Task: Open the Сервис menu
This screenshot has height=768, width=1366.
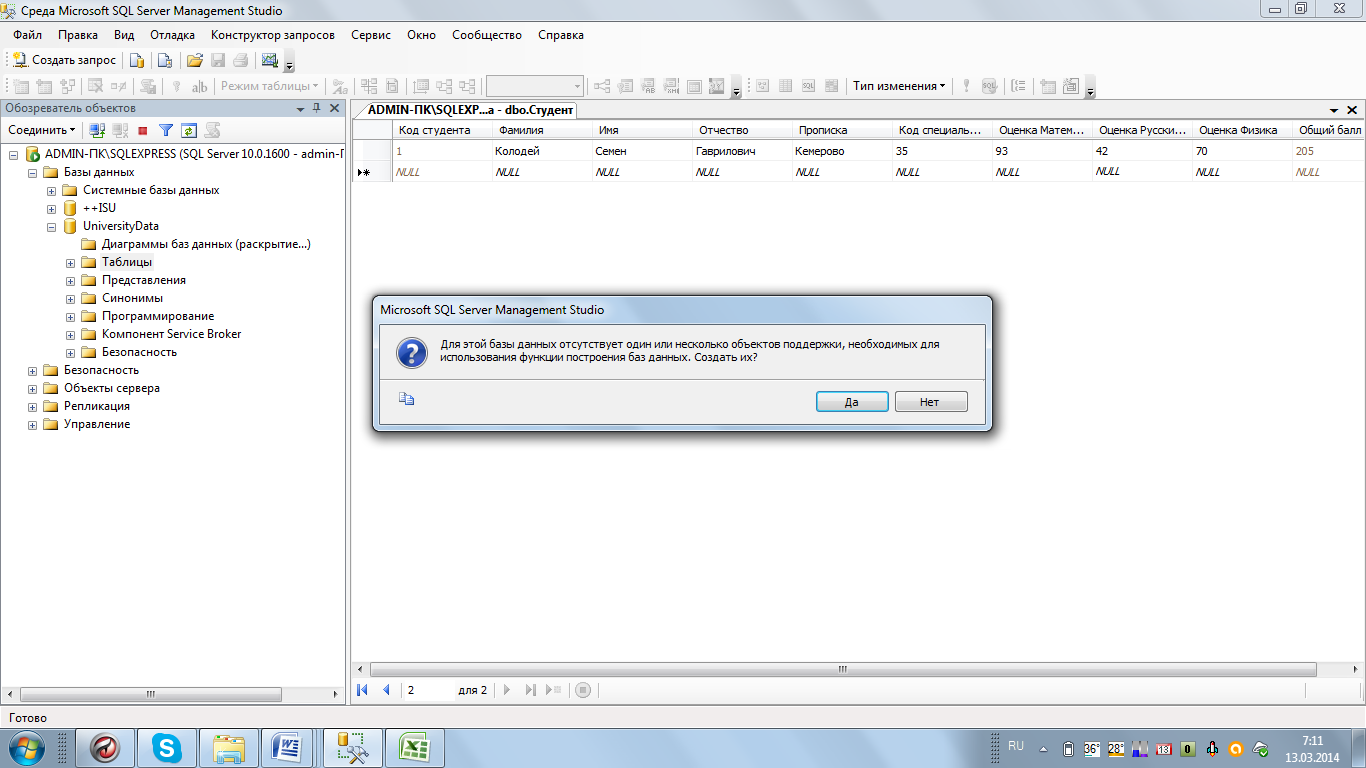Action: tap(371, 35)
